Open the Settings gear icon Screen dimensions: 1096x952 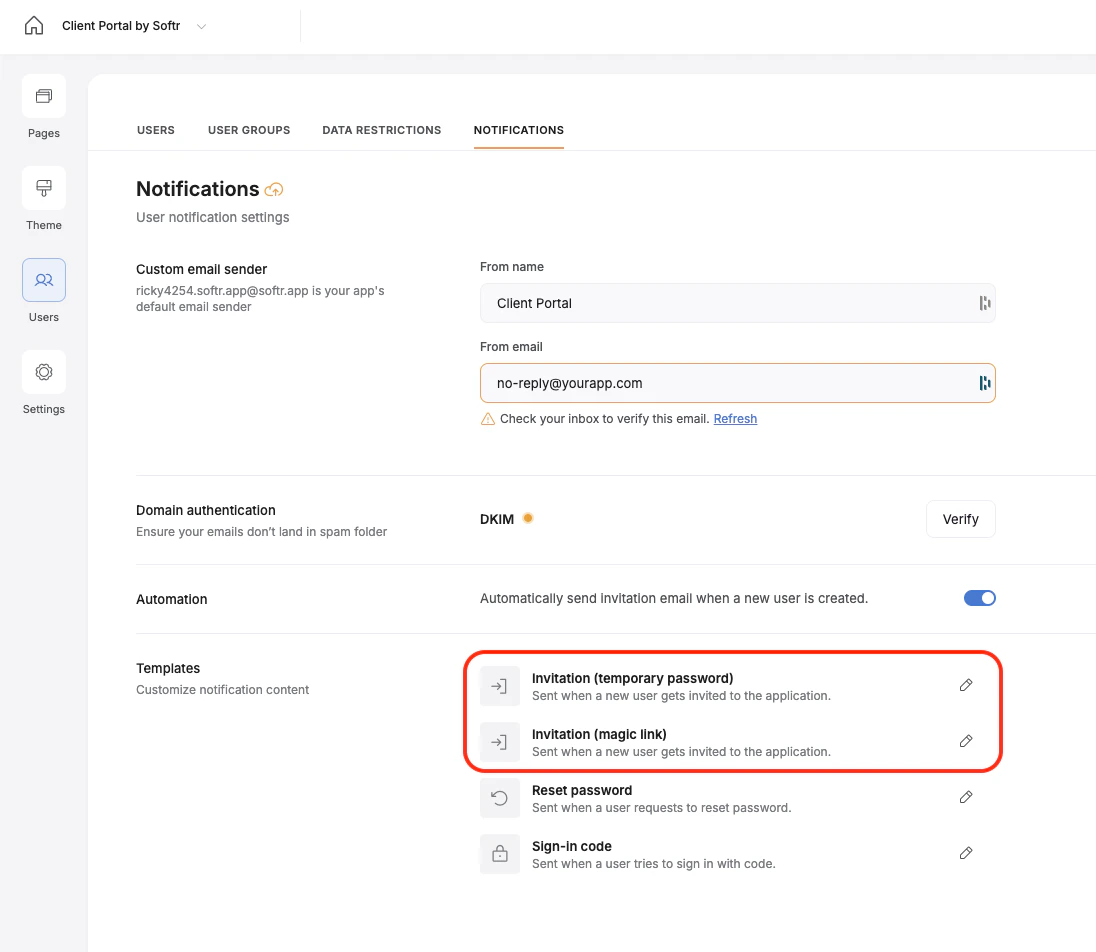[x=44, y=372]
